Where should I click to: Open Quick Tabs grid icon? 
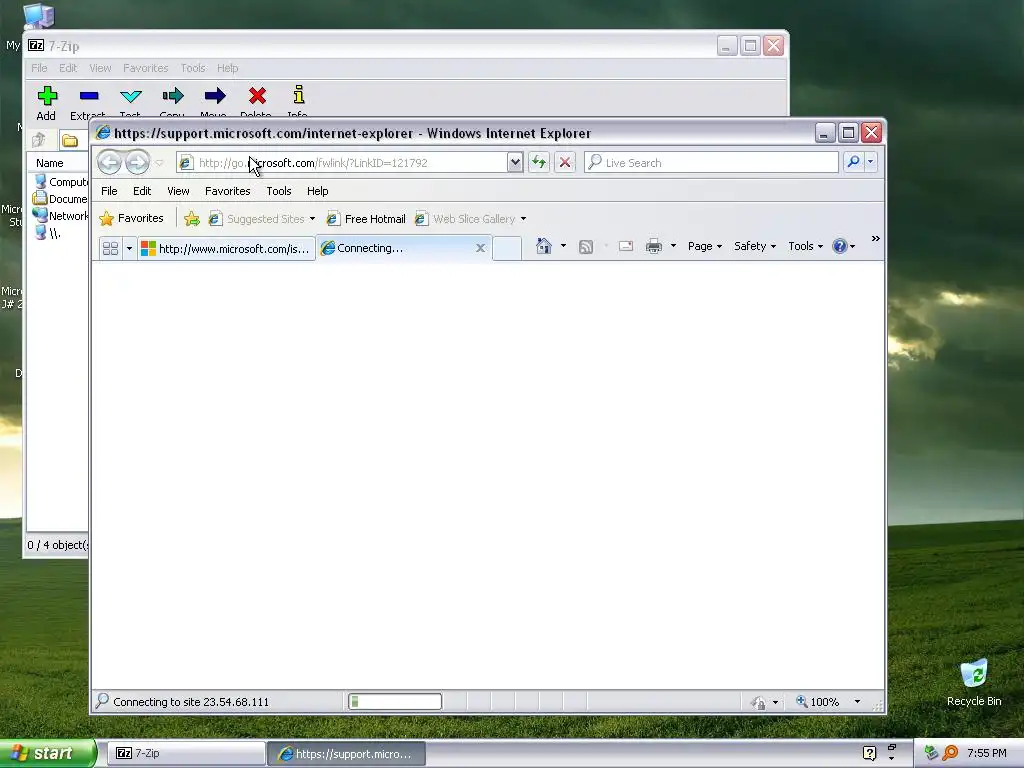(110, 249)
